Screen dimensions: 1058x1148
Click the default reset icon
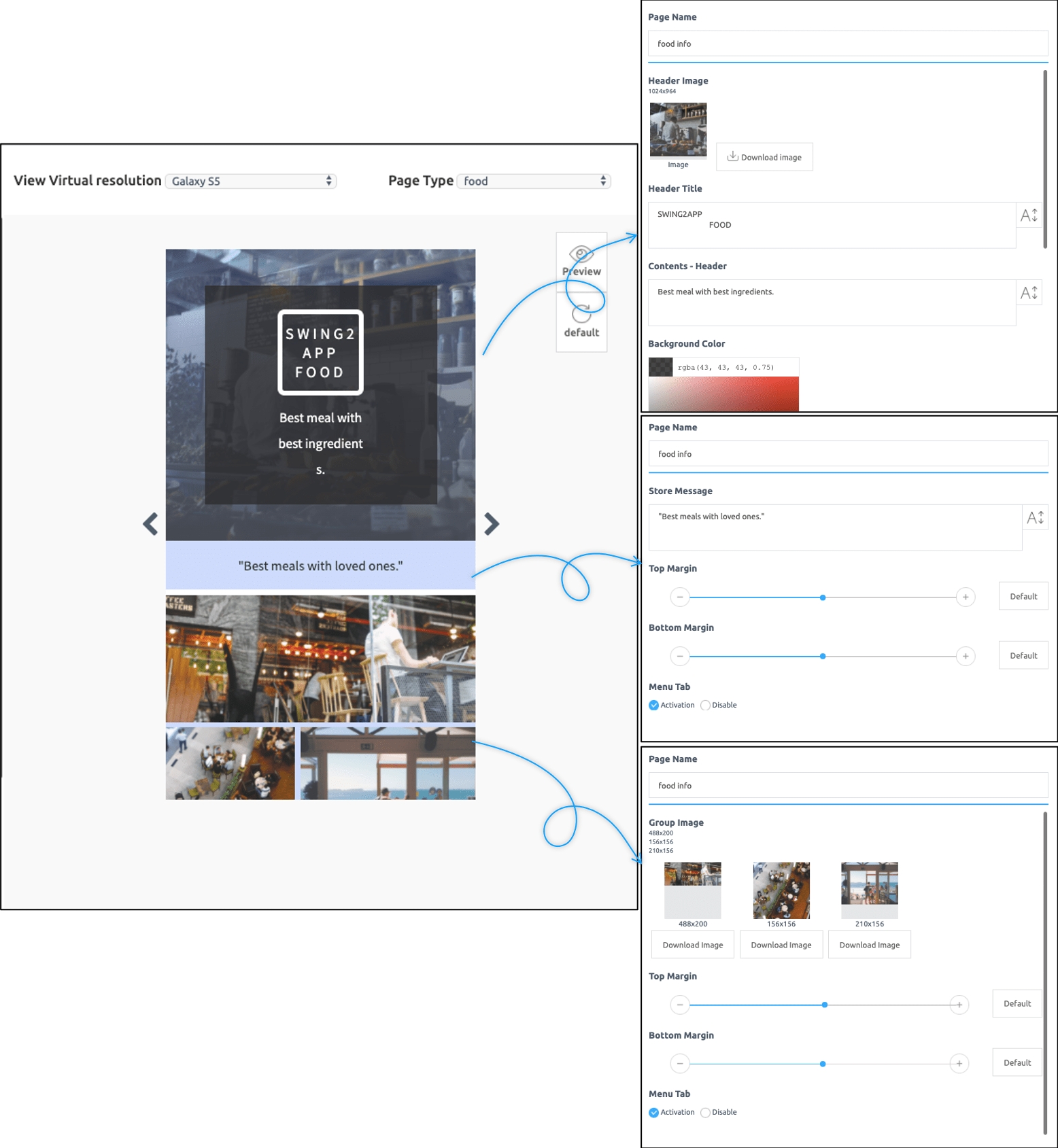tap(581, 314)
